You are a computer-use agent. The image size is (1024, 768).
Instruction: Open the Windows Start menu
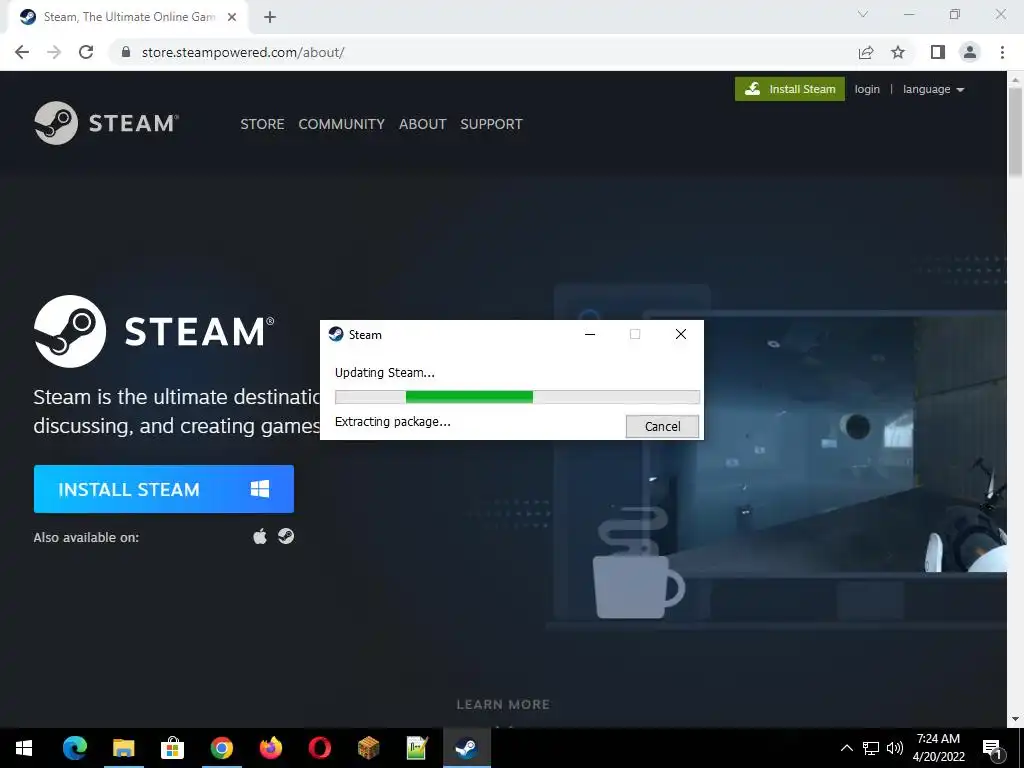tap(24, 748)
